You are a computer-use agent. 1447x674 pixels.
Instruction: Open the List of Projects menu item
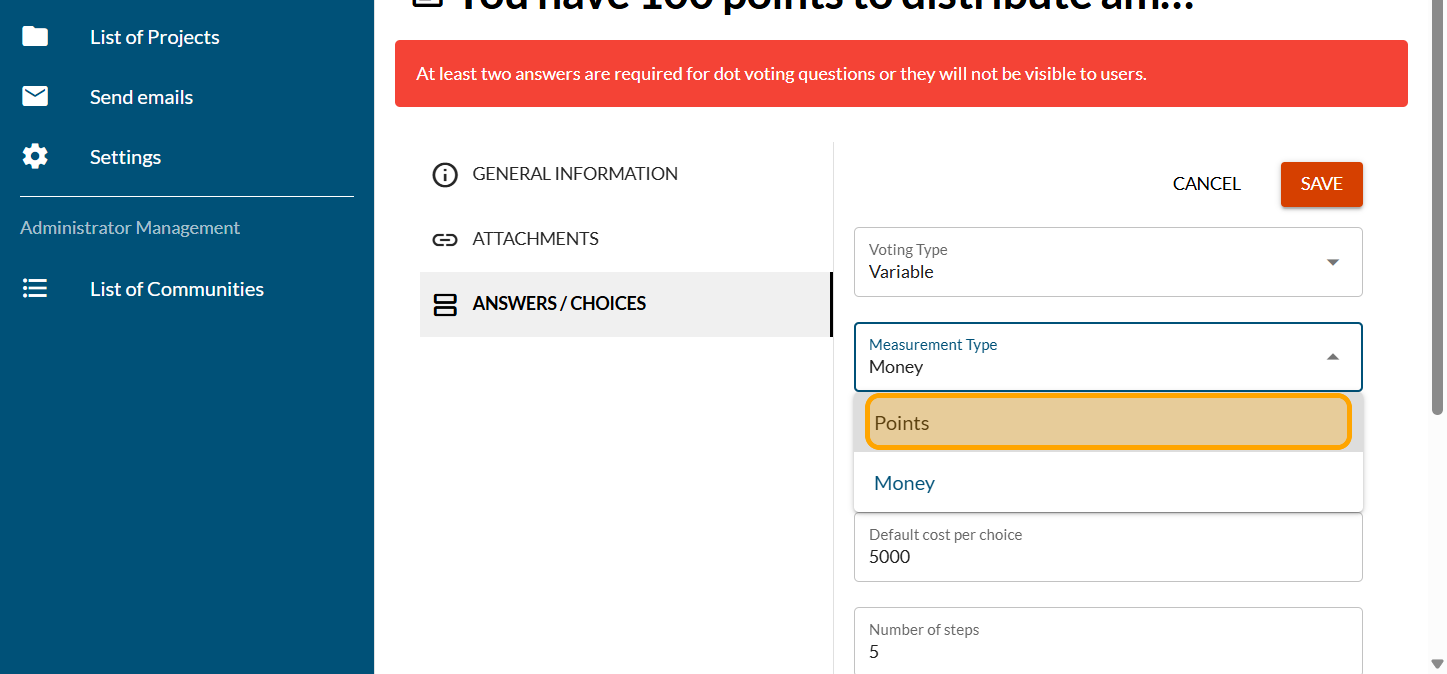155,37
